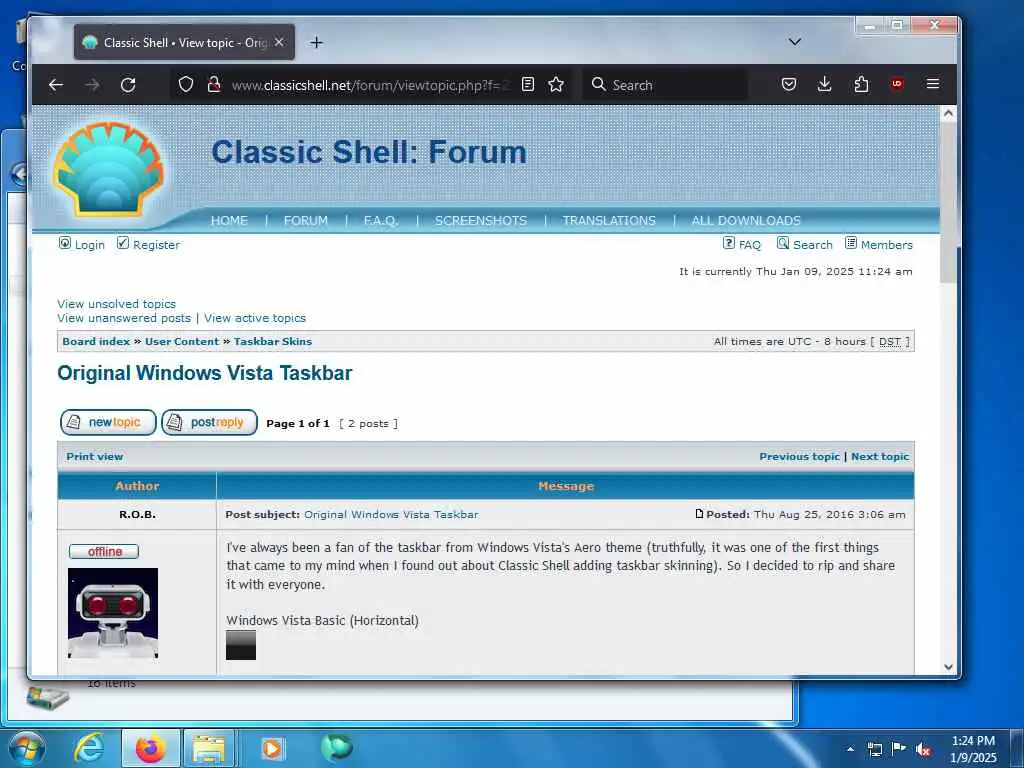
Task: Open the HOME navigation item
Action: point(229,221)
